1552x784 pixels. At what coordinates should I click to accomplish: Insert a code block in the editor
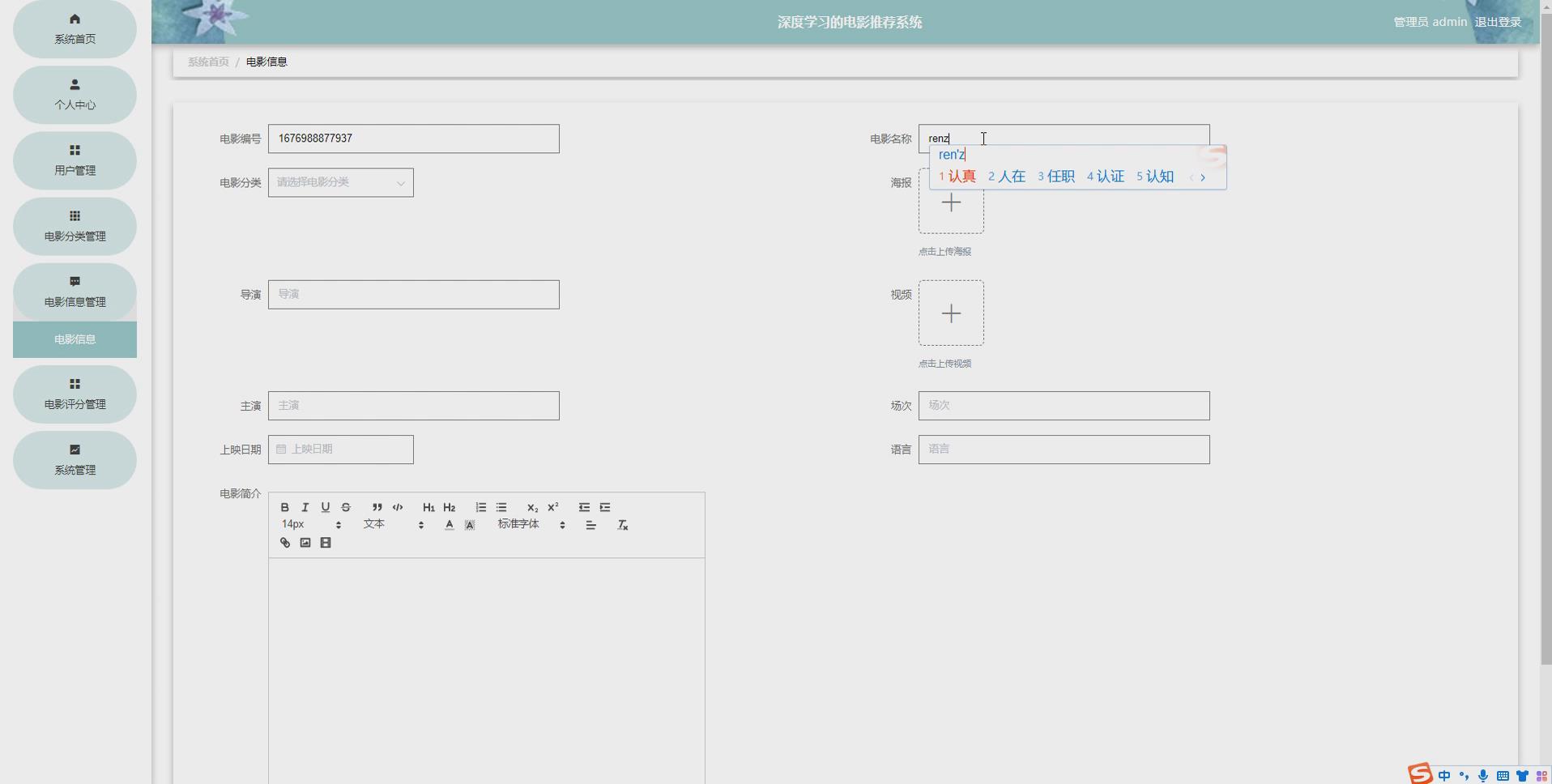398,507
